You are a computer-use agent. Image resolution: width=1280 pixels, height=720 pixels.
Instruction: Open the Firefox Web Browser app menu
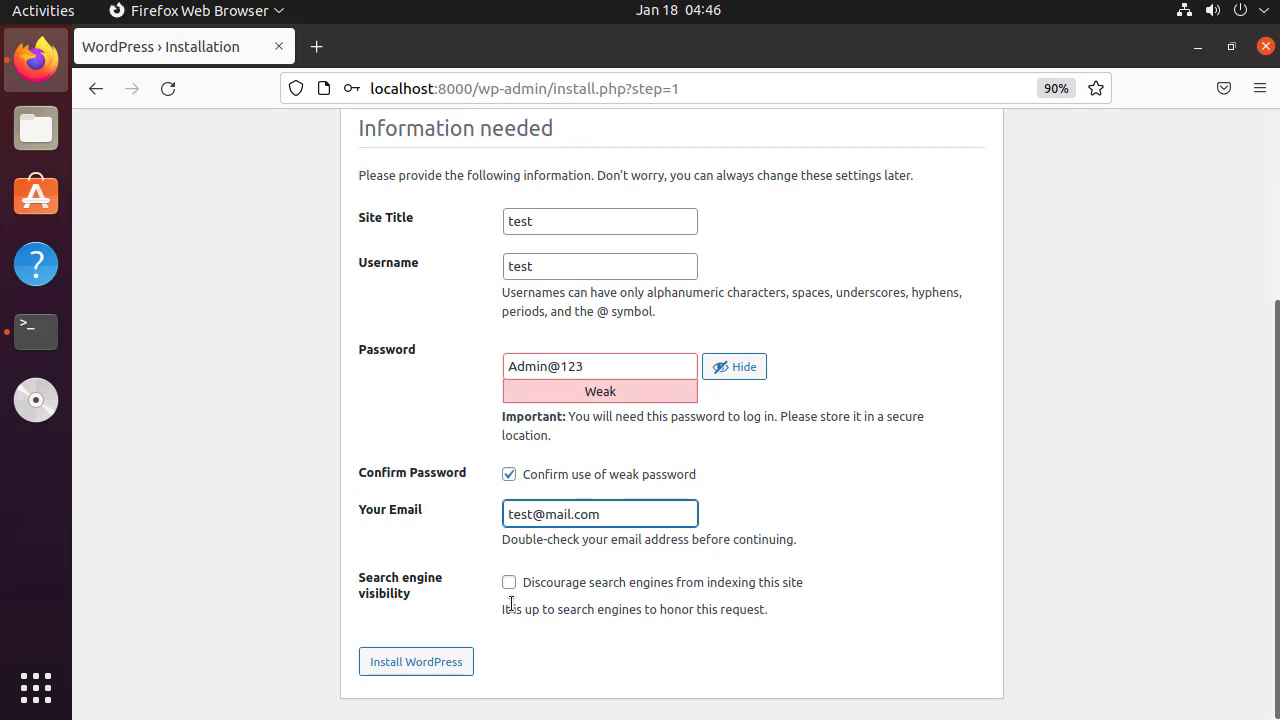[x=196, y=10]
